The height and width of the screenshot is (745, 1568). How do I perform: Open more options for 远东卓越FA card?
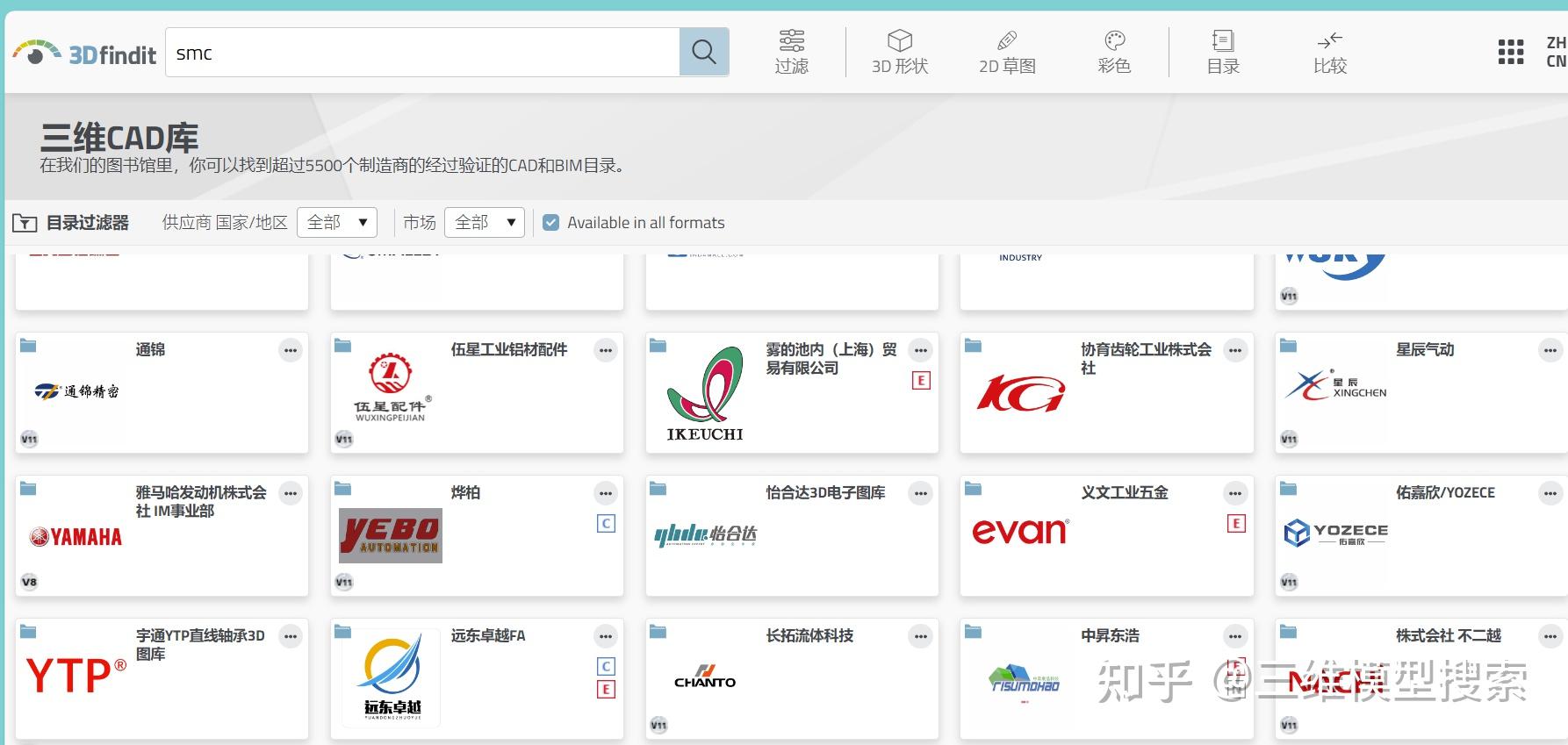(x=606, y=636)
